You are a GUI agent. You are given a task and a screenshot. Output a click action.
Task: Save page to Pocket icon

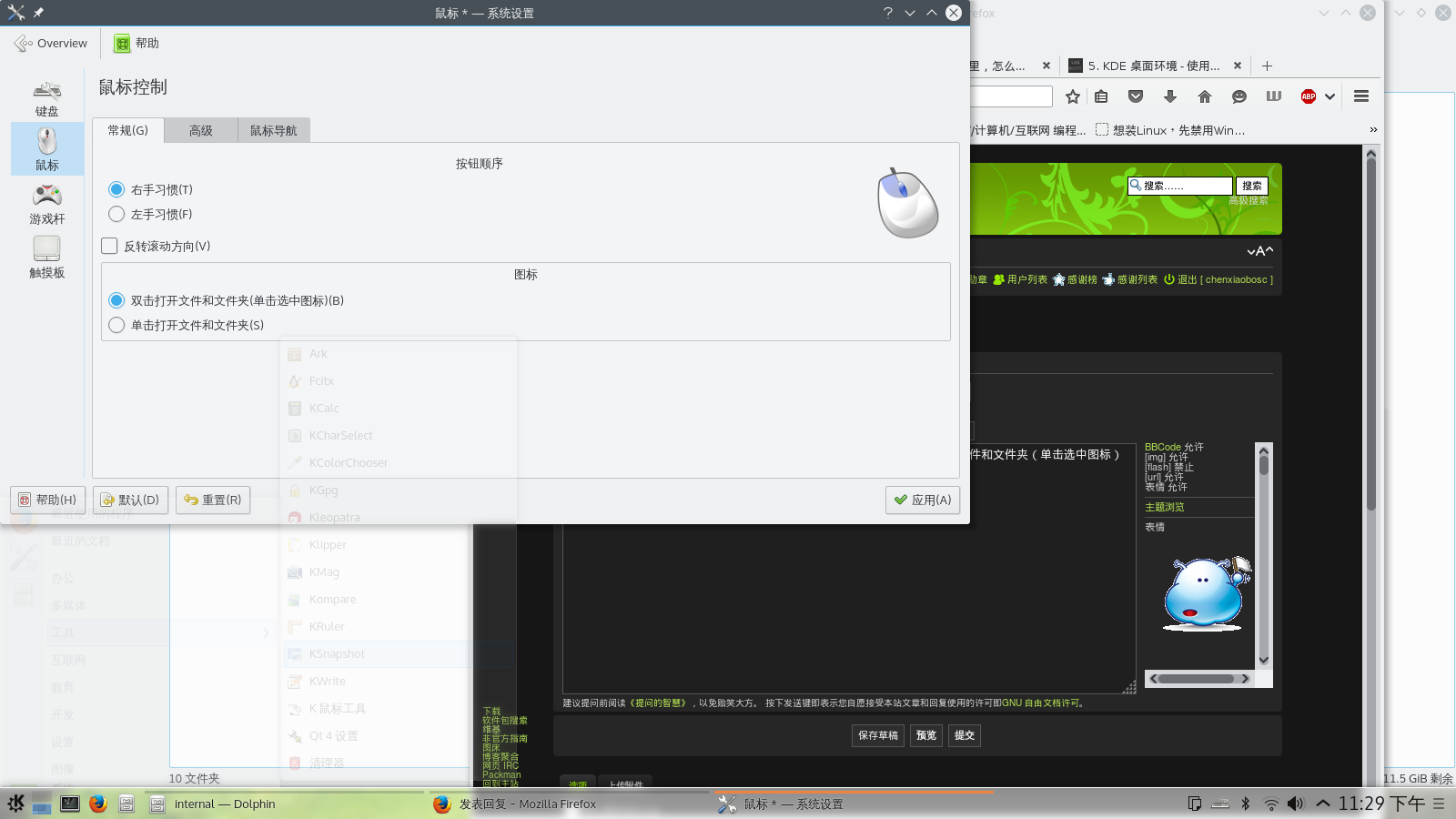coord(1136,96)
